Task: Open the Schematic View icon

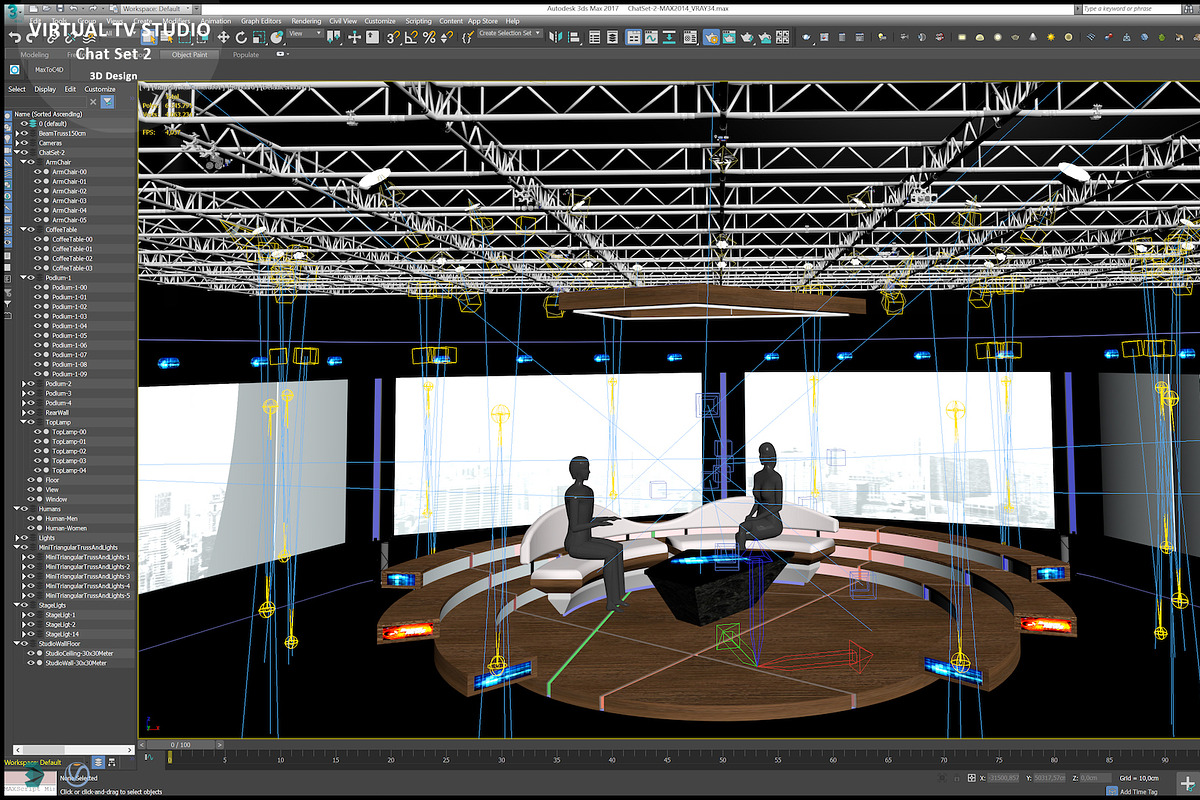Action: click(x=669, y=38)
